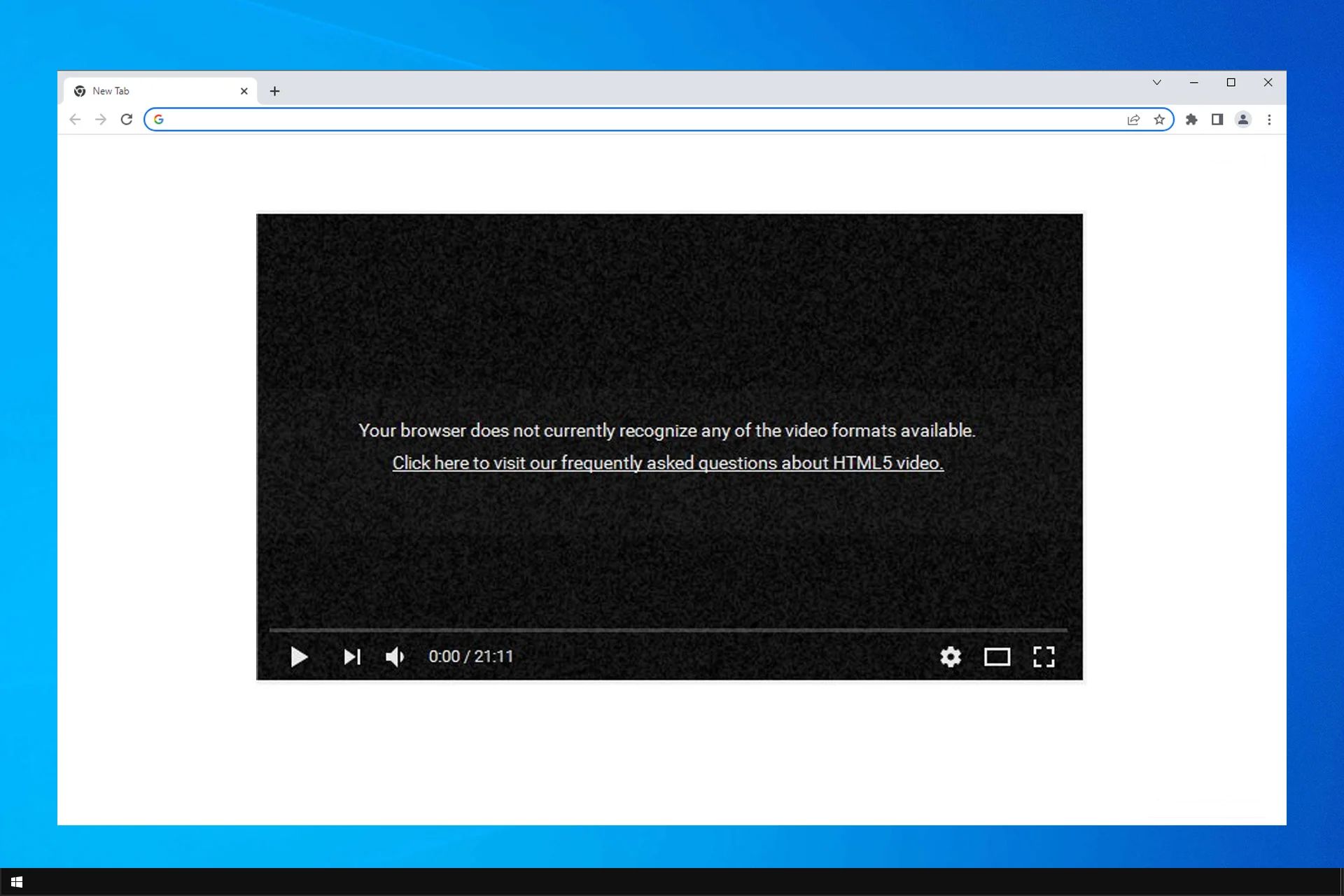Enter fullscreen using the player icon
Image resolution: width=1344 pixels, height=896 pixels.
pos(1044,657)
